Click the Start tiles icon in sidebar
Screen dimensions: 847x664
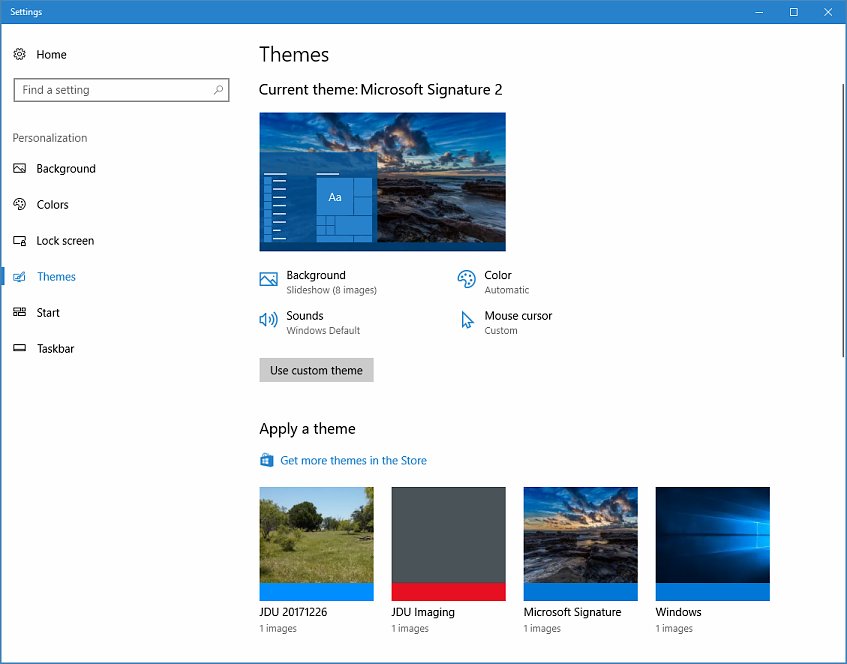pyautogui.click(x=19, y=312)
